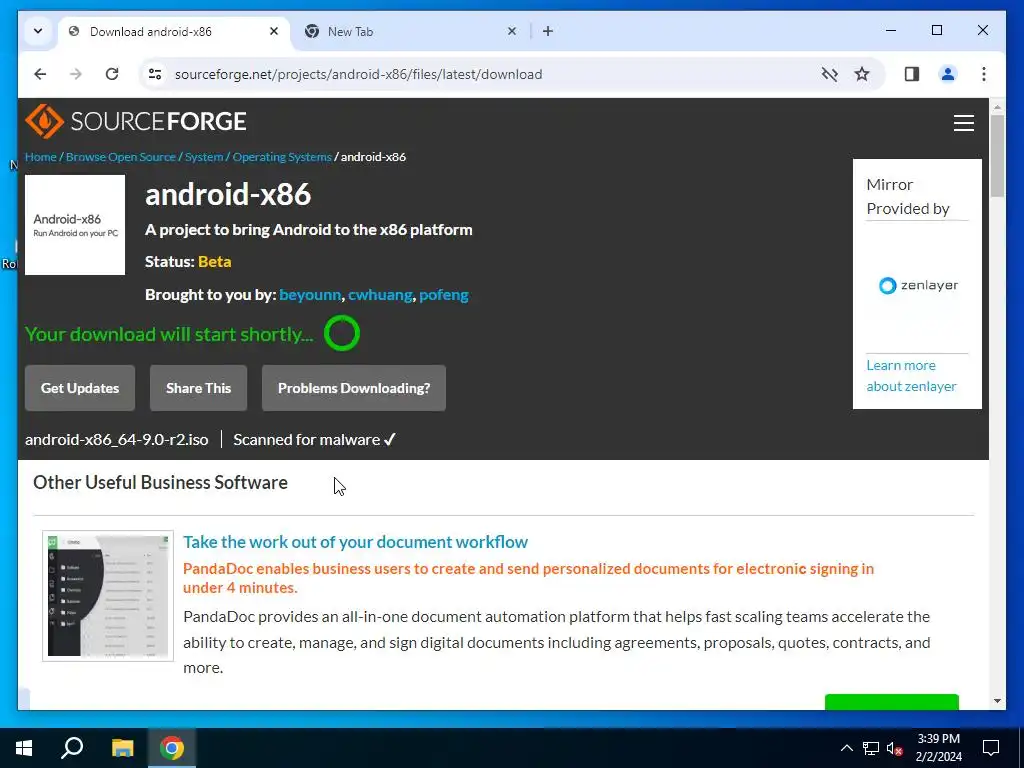1024x768 pixels.
Task: Switch to the Download android-x86 tab
Action: tap(174, 31)
